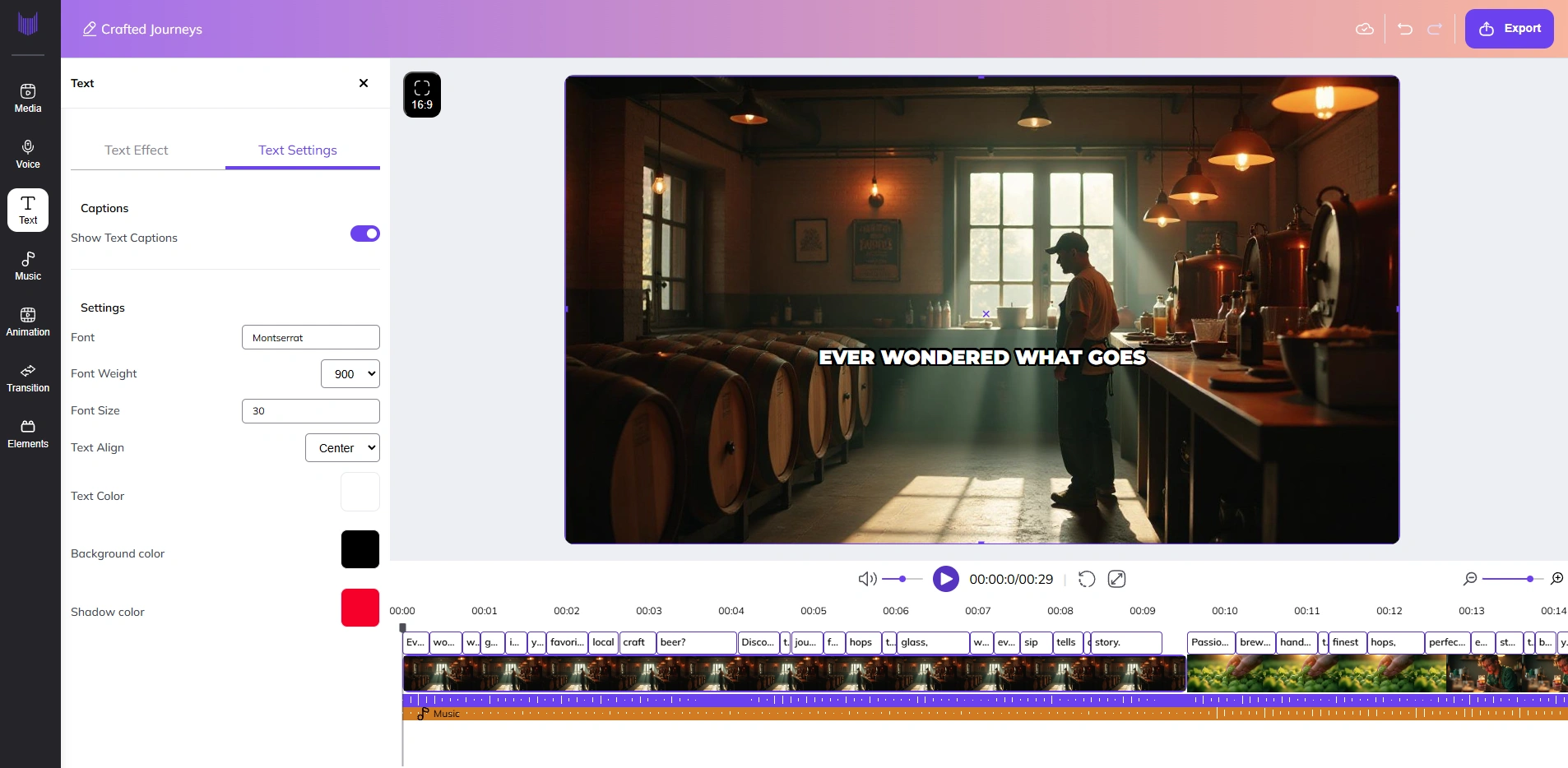Open the Music panel
This screenshot has height=768, width=1568.
pyautogui.click(x=28, y=266)
